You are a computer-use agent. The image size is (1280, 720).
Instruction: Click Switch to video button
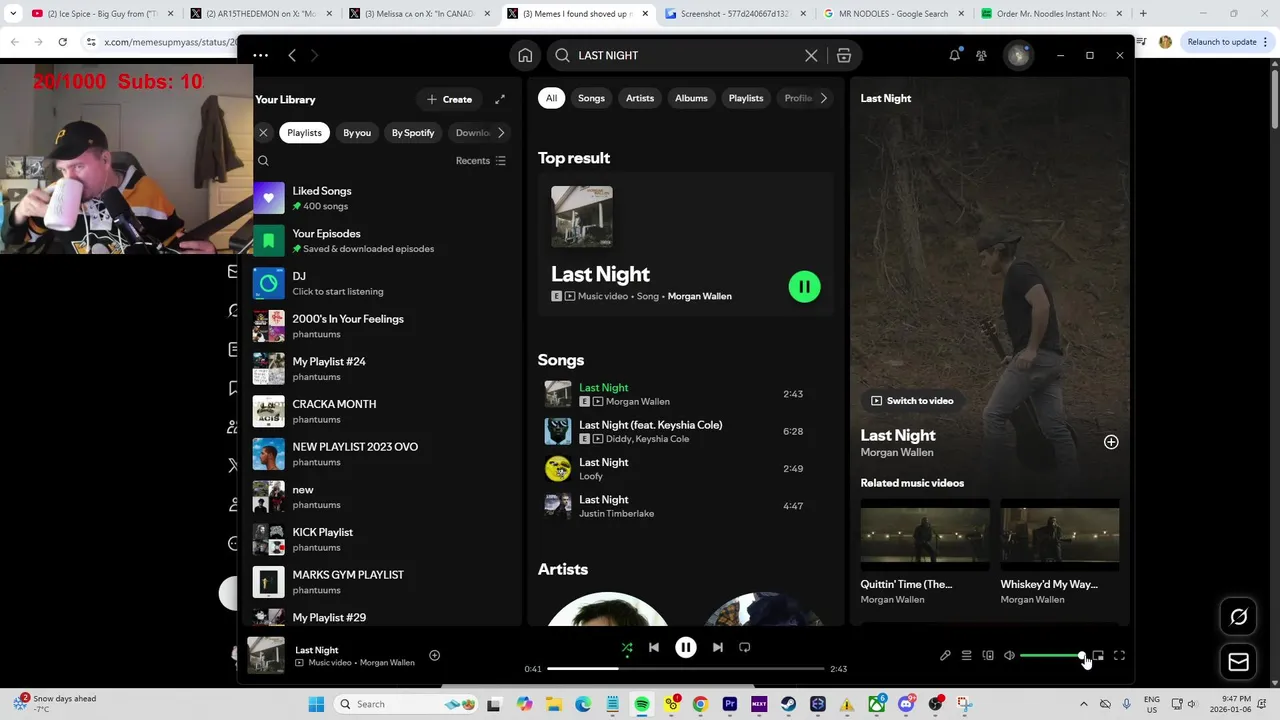coord(912,401)
